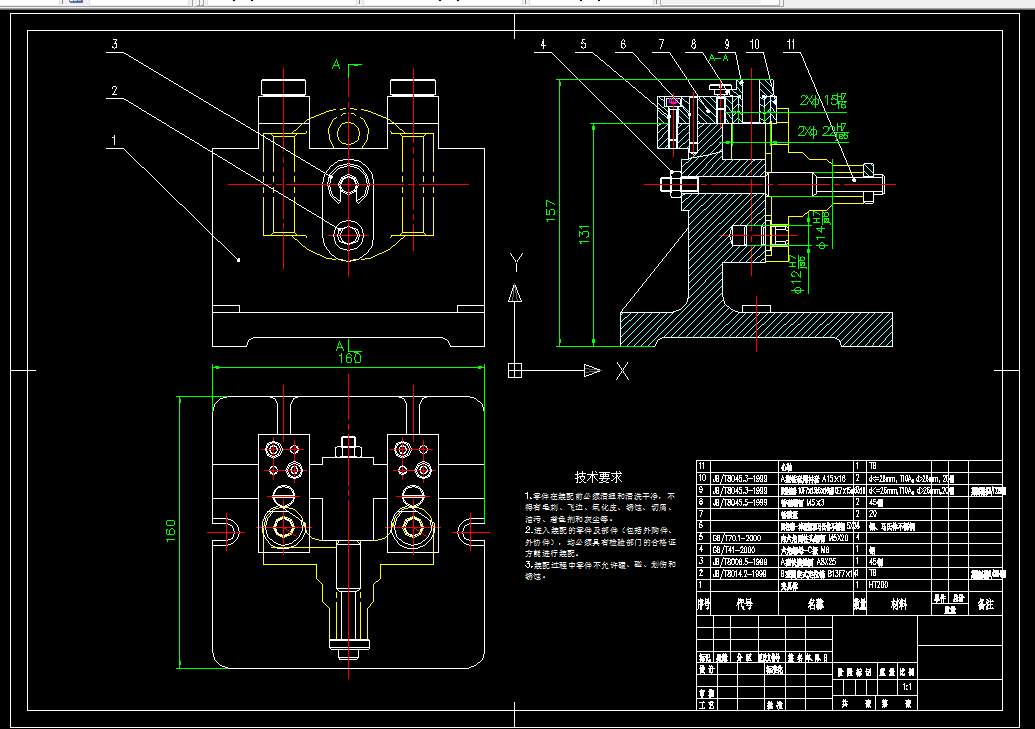Click balloon number 1 label
Viewport: 1035px width, 729px height.
click(114, 140)
